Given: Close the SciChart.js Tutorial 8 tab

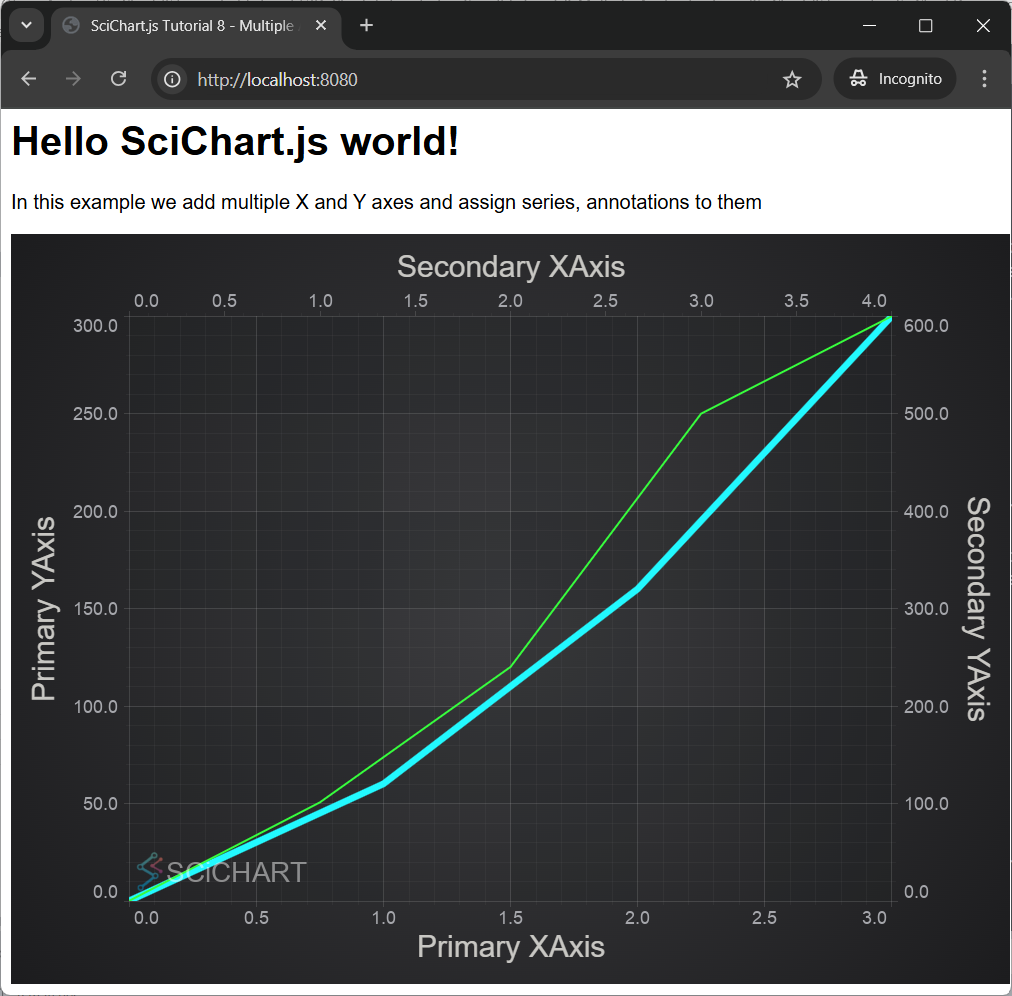Looking at the screenshot, I should (321, 26).
